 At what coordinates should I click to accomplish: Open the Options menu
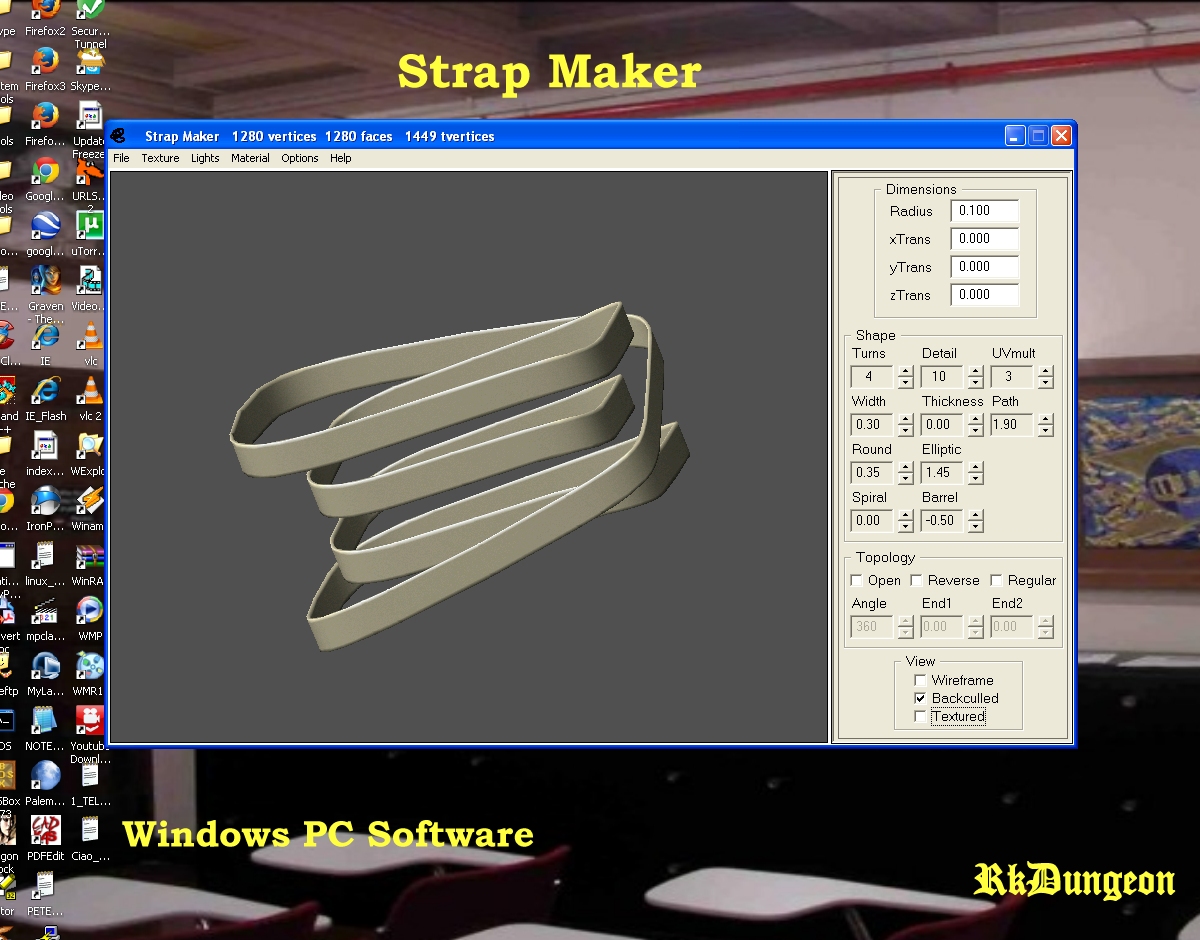[299, 158]
